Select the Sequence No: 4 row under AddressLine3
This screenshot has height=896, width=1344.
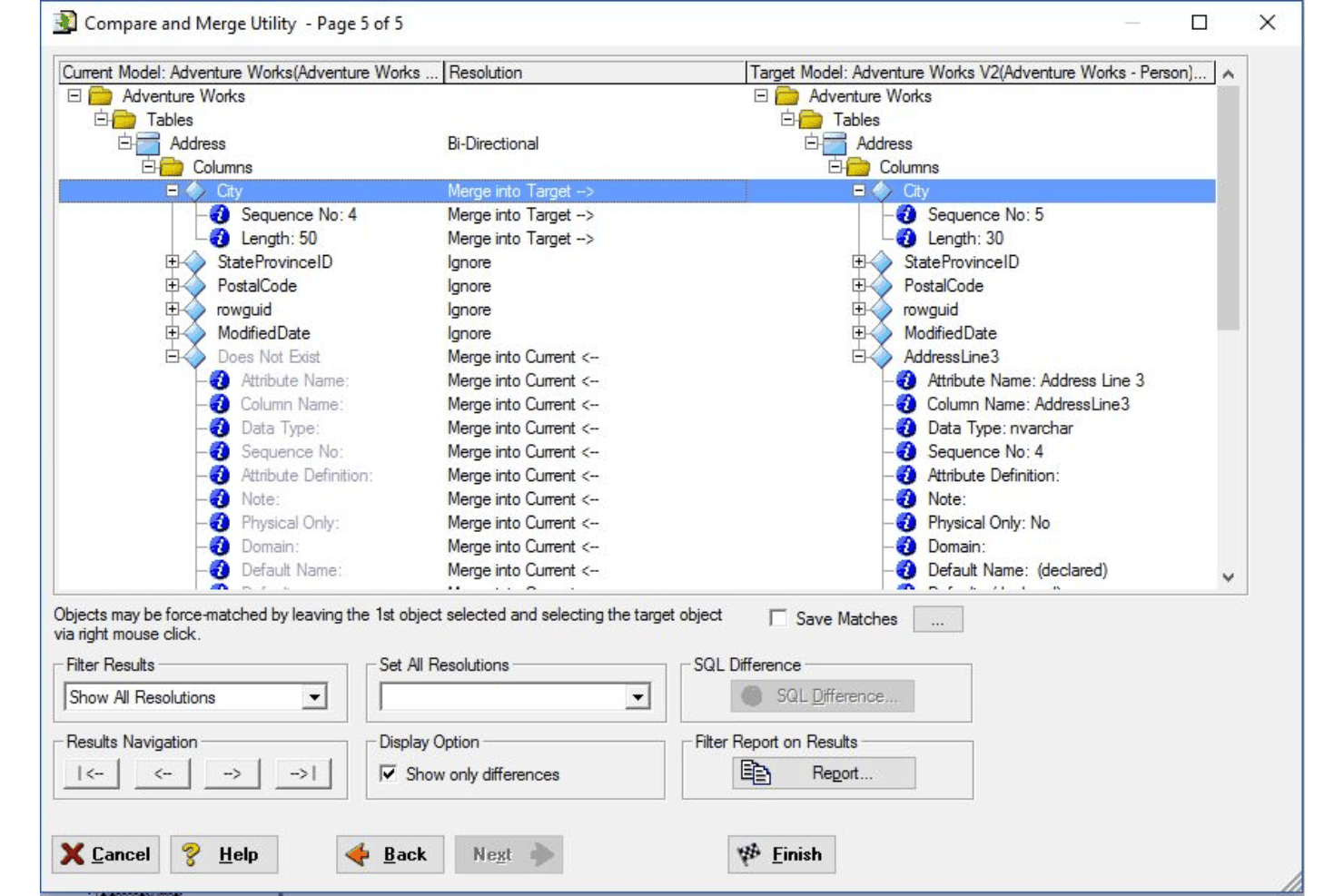coord(985,451)
